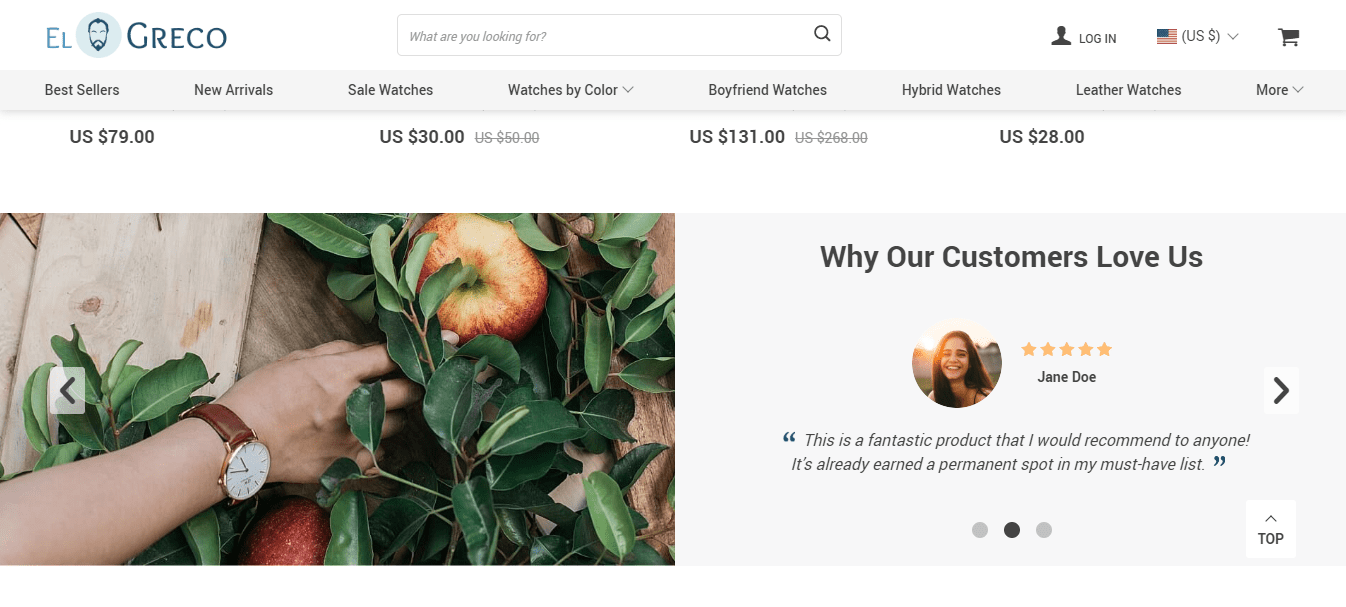The height and width of the screenshot is (607, 1346).
Task: Click the El Greco logo
Action: pos(136,36)
